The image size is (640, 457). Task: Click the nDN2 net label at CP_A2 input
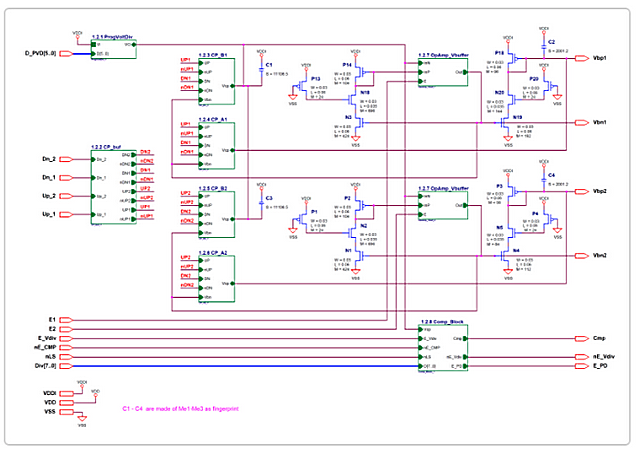click(187, 285)
